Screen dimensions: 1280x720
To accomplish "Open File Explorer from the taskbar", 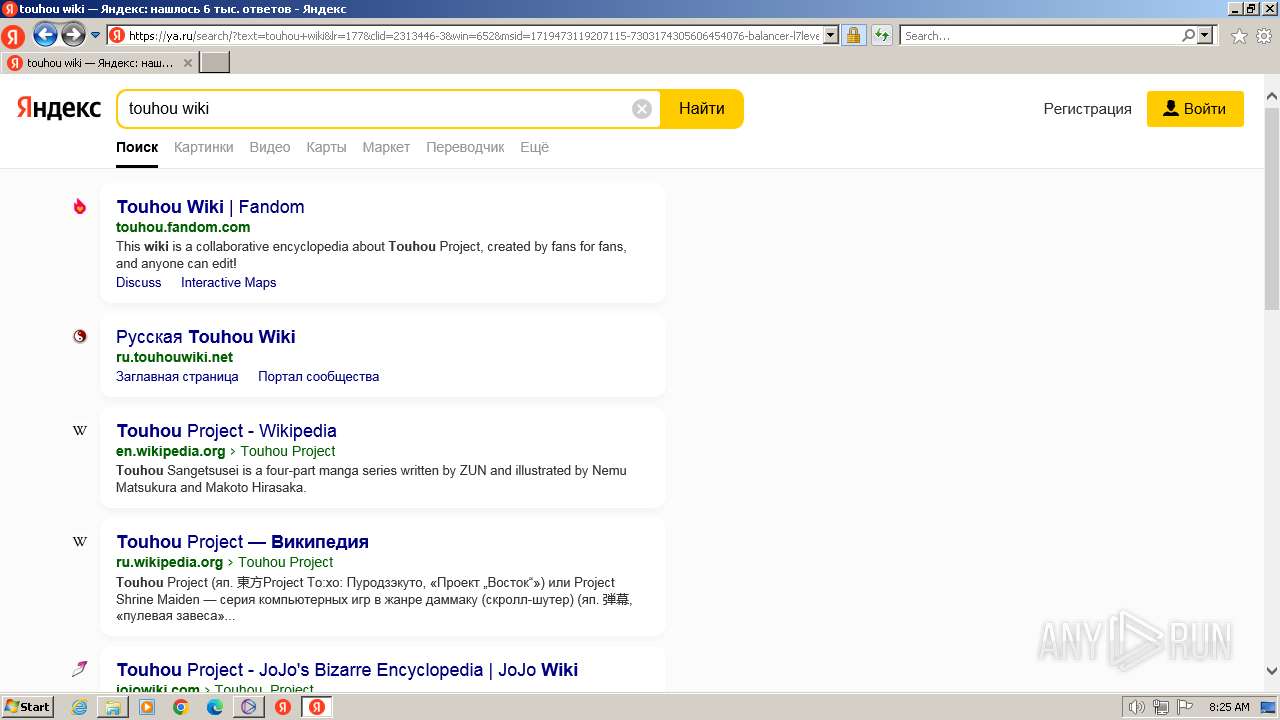I will coord(113,707).
